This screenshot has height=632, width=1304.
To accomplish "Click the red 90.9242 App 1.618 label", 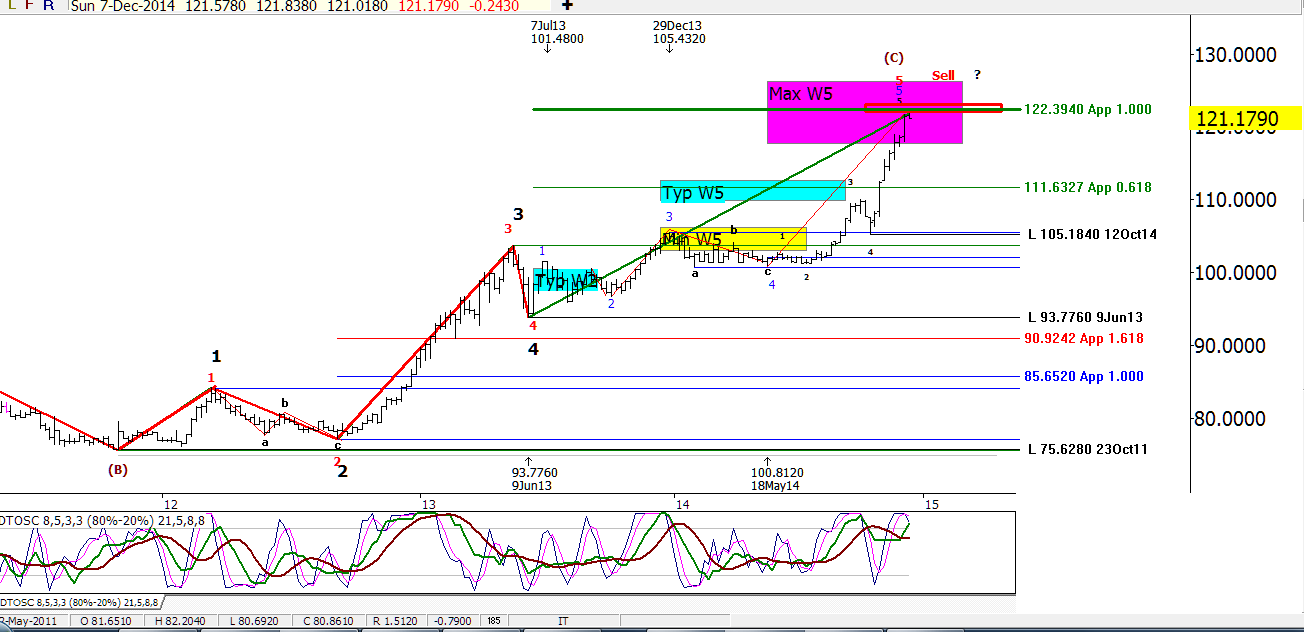I will click(x=1084, y=338).
